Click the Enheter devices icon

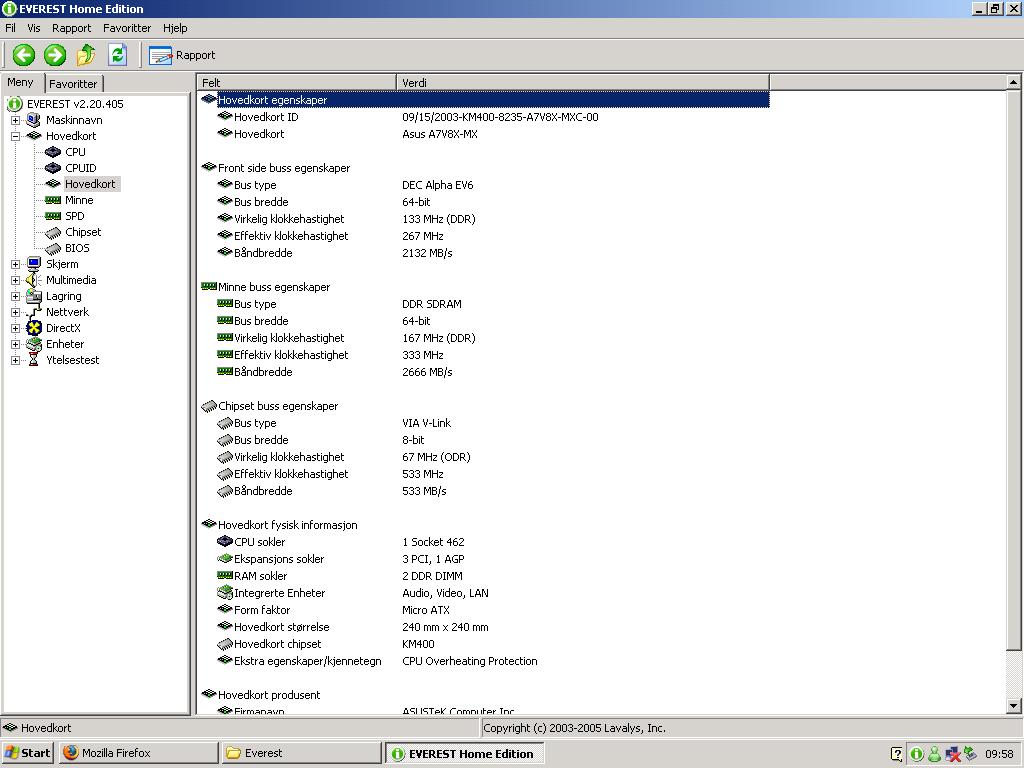click(34, 344)
